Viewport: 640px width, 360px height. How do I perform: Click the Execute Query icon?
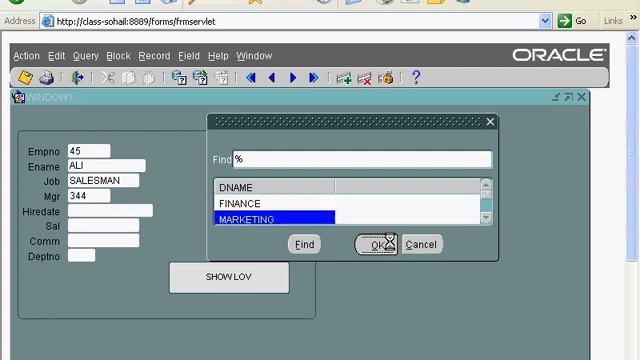click(x=200, y=78)
